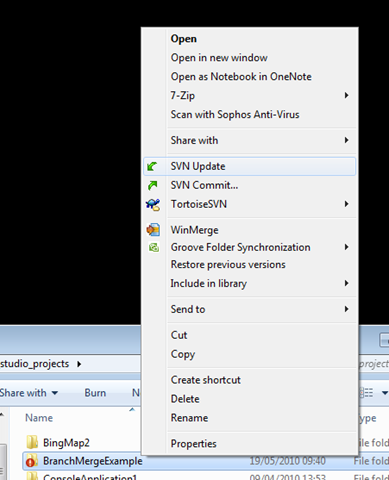Click the Send to menu label

(188, 309)
